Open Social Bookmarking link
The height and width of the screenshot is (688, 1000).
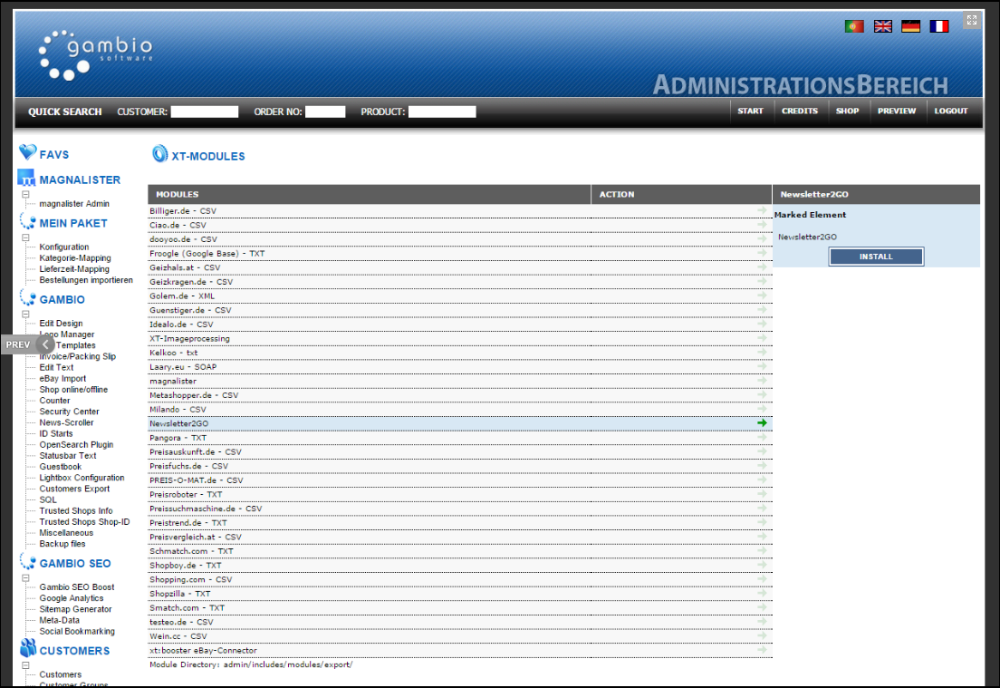77,631
